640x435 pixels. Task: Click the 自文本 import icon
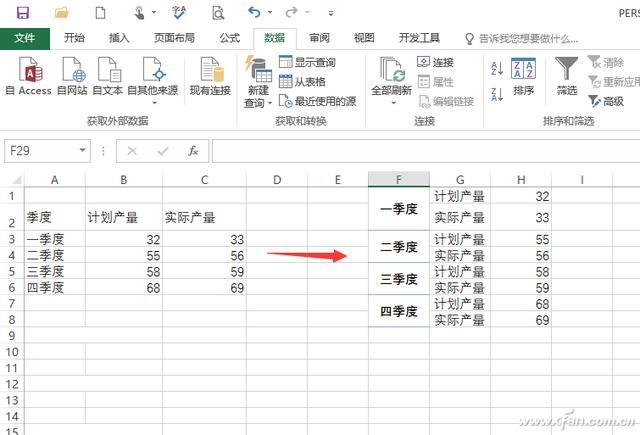coord(108,76)
